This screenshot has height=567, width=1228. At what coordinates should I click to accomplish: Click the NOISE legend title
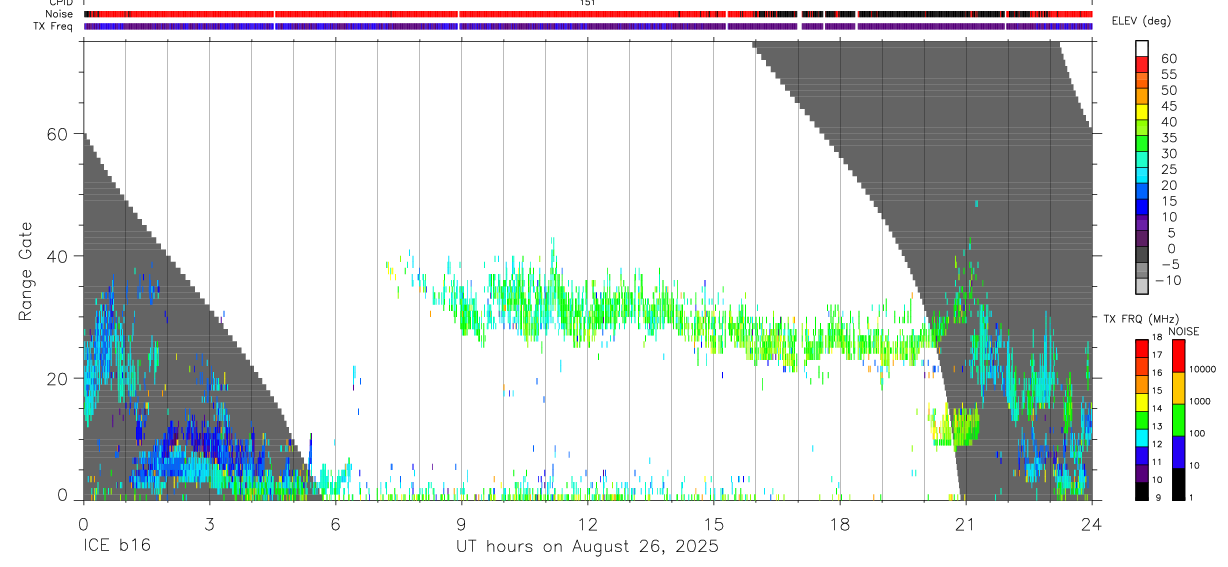[1183, 332]
